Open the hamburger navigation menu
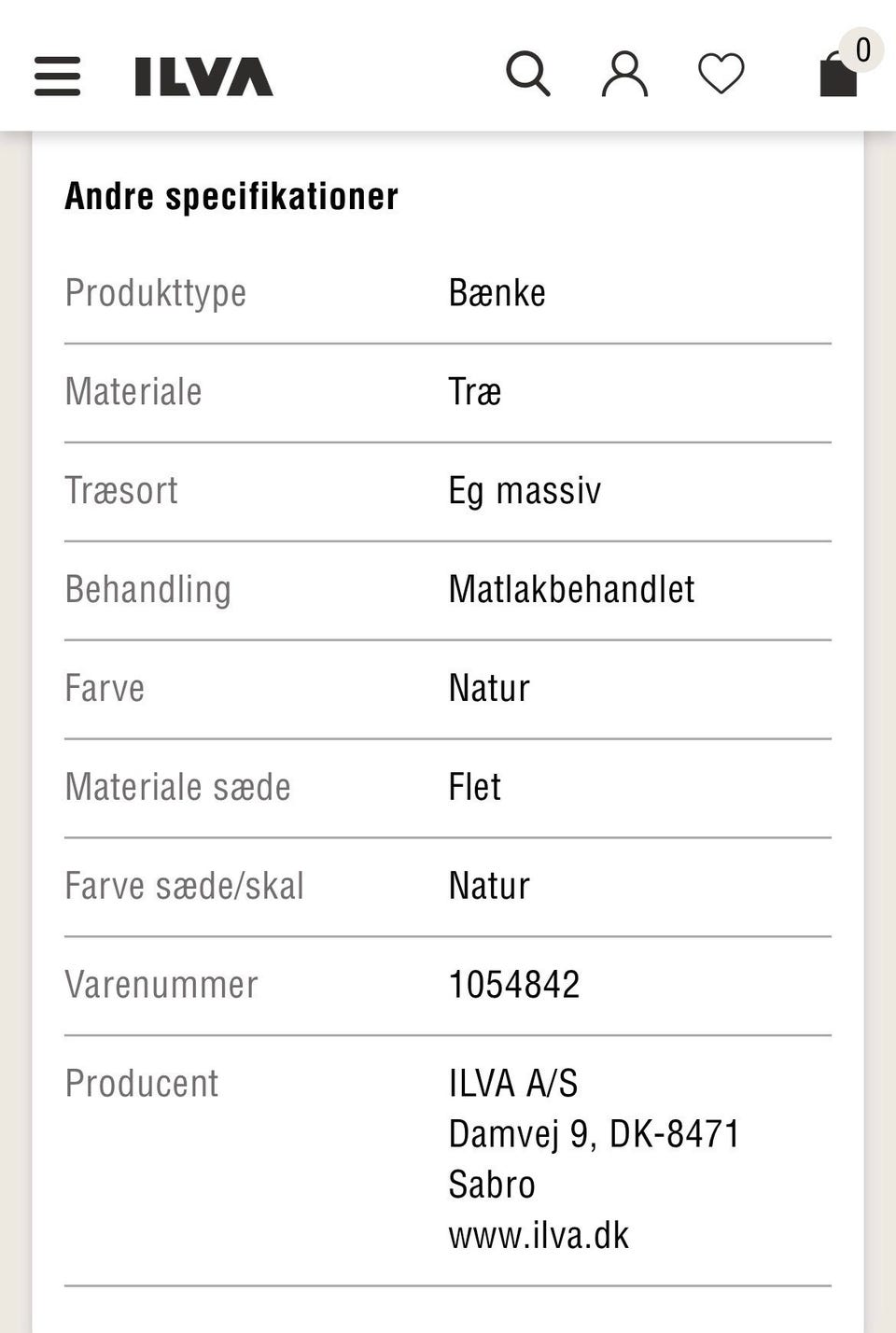Screen dimensions: 896x1333 pyautogui.click(x=57, y=76)
